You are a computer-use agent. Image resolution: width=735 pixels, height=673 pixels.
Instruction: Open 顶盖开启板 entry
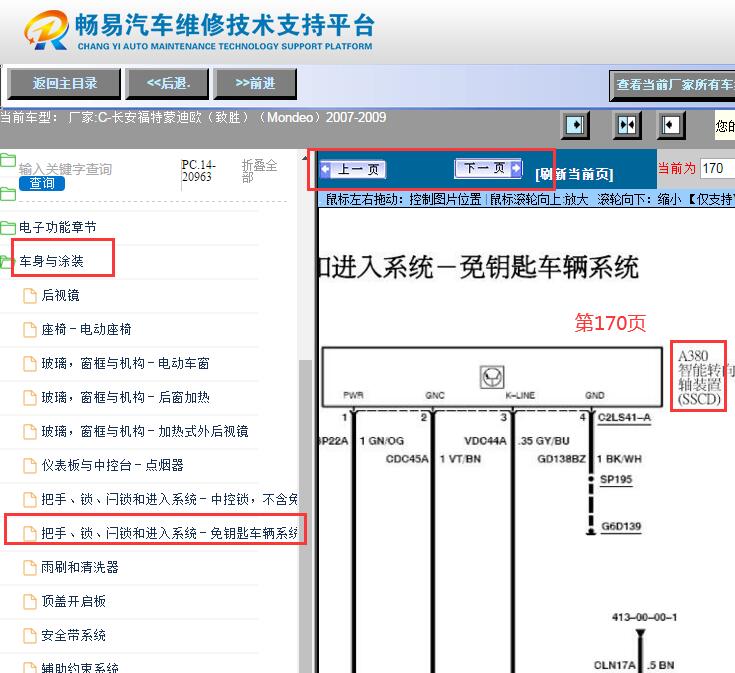[x=74, y=601]
